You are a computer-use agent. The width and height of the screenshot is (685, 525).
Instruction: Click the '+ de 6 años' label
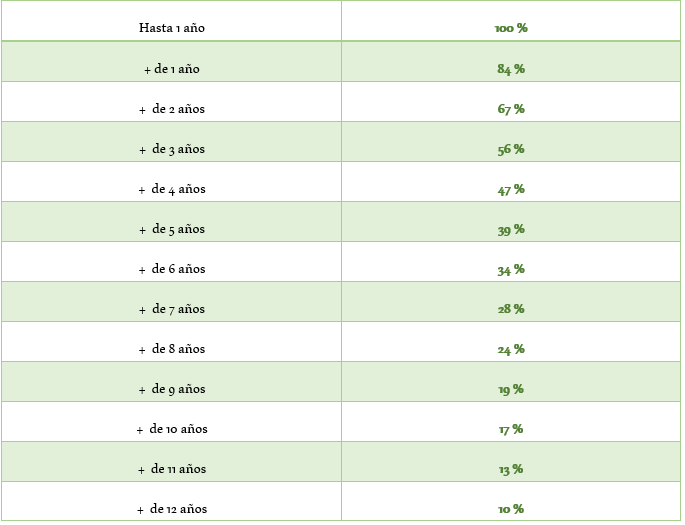pos(171,269)
